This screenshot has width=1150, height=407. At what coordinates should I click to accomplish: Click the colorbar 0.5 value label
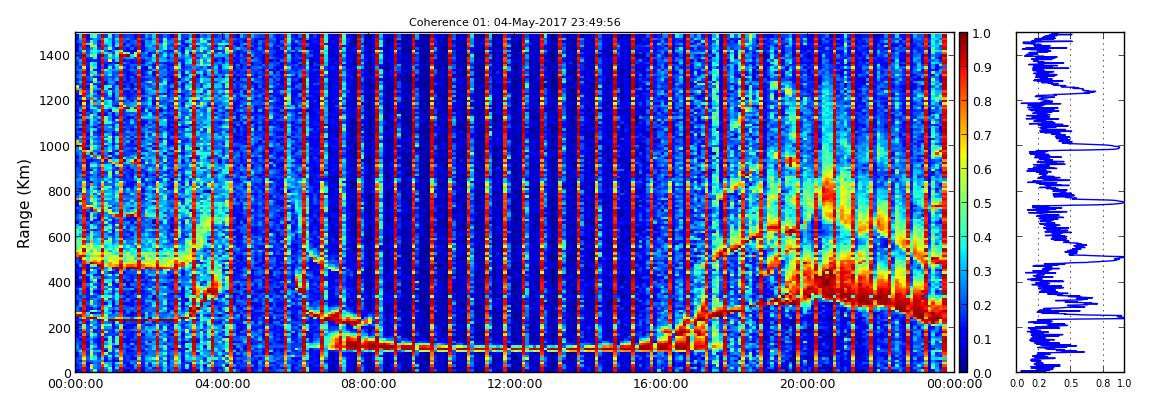point(980,203)
